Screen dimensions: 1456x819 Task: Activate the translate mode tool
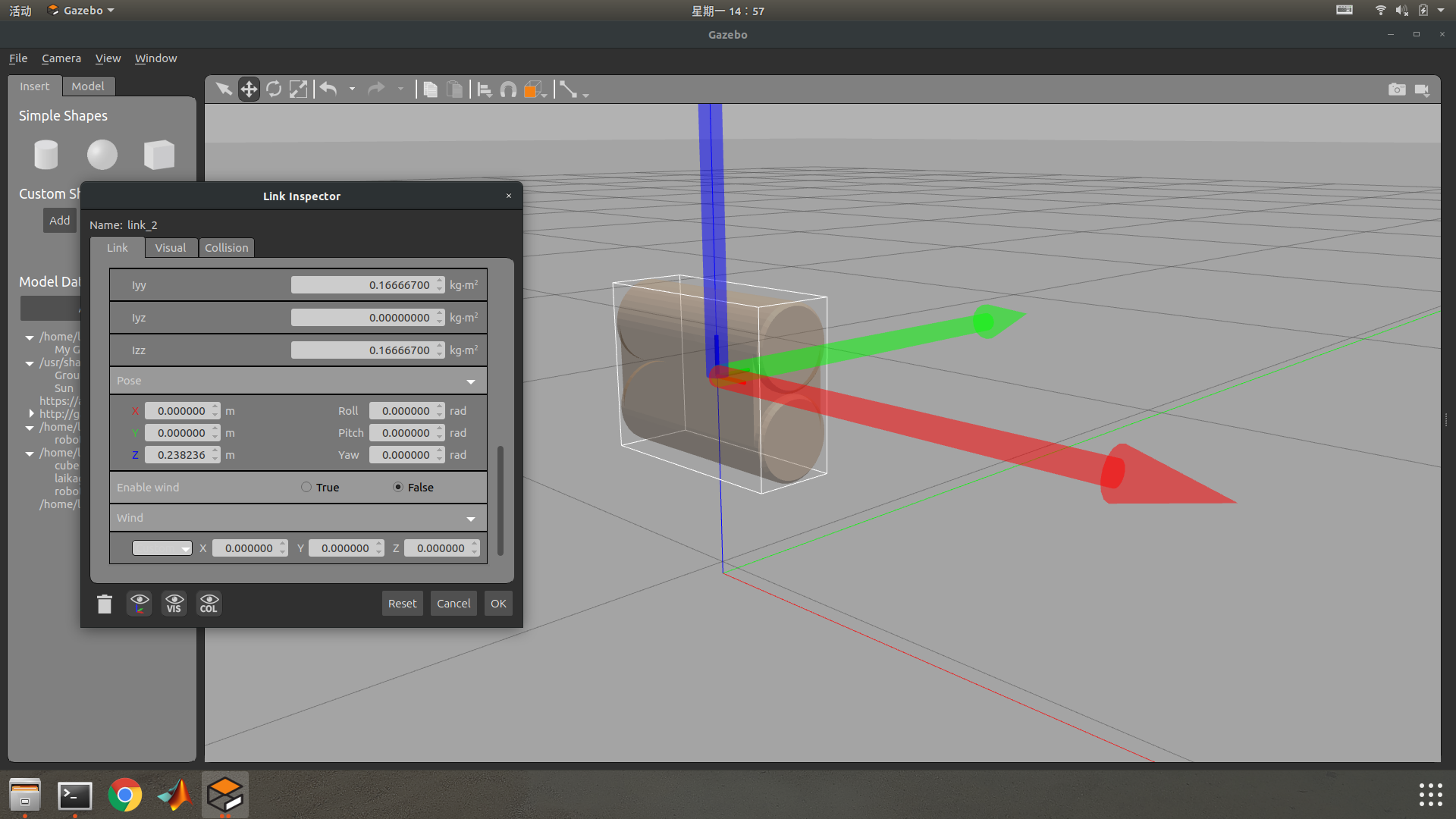tap(249, 89)
